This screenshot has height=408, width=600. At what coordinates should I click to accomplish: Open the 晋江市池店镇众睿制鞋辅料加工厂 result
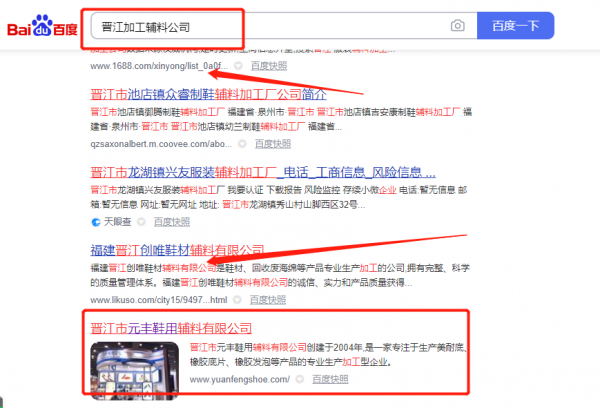208,95
